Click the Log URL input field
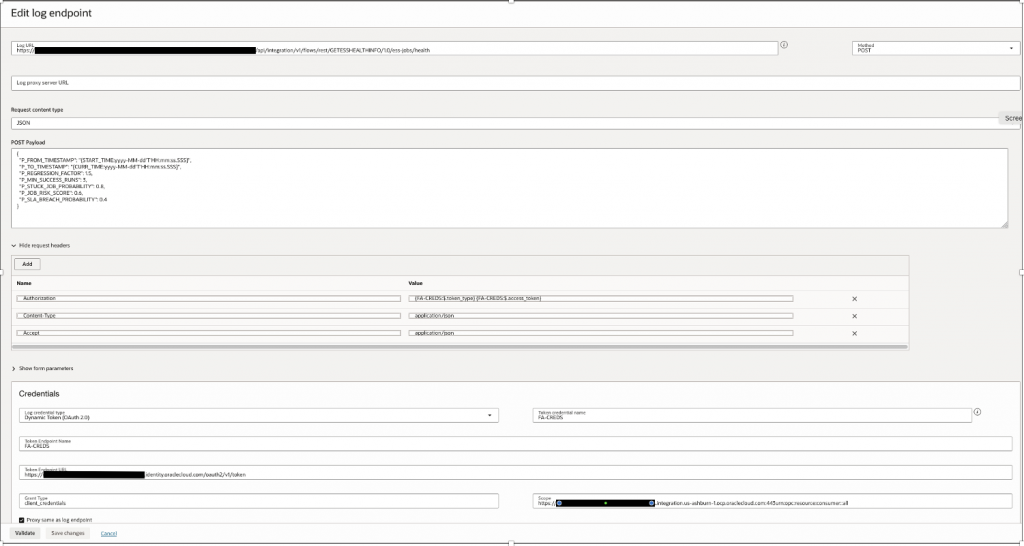The image size is (1024, 546). (394, 48)
